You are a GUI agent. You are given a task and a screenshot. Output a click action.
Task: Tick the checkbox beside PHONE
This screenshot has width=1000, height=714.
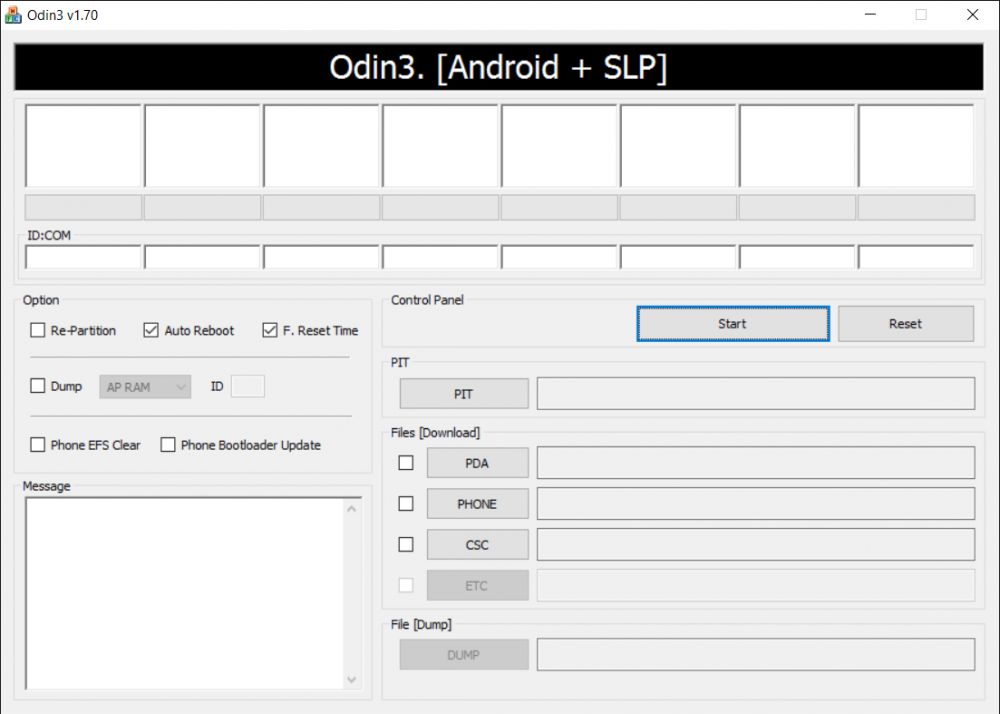click(406, 504)
